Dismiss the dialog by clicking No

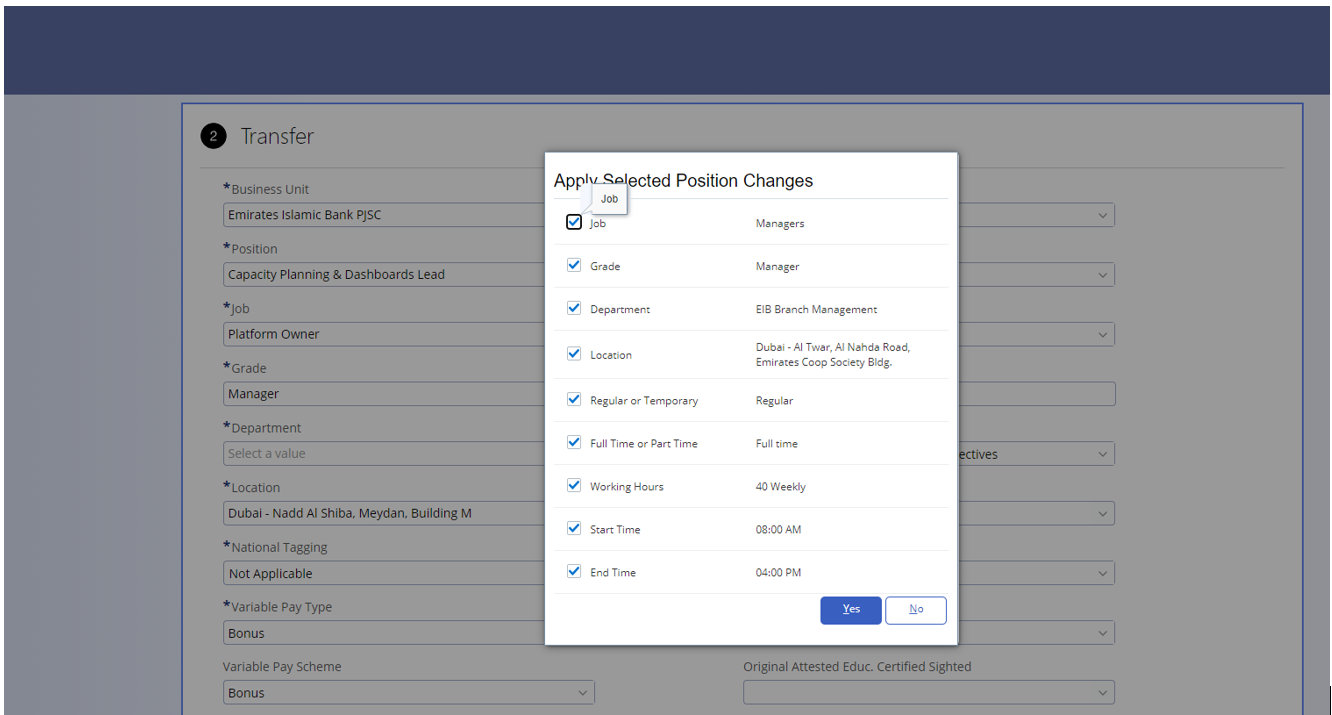coord(915,609)
